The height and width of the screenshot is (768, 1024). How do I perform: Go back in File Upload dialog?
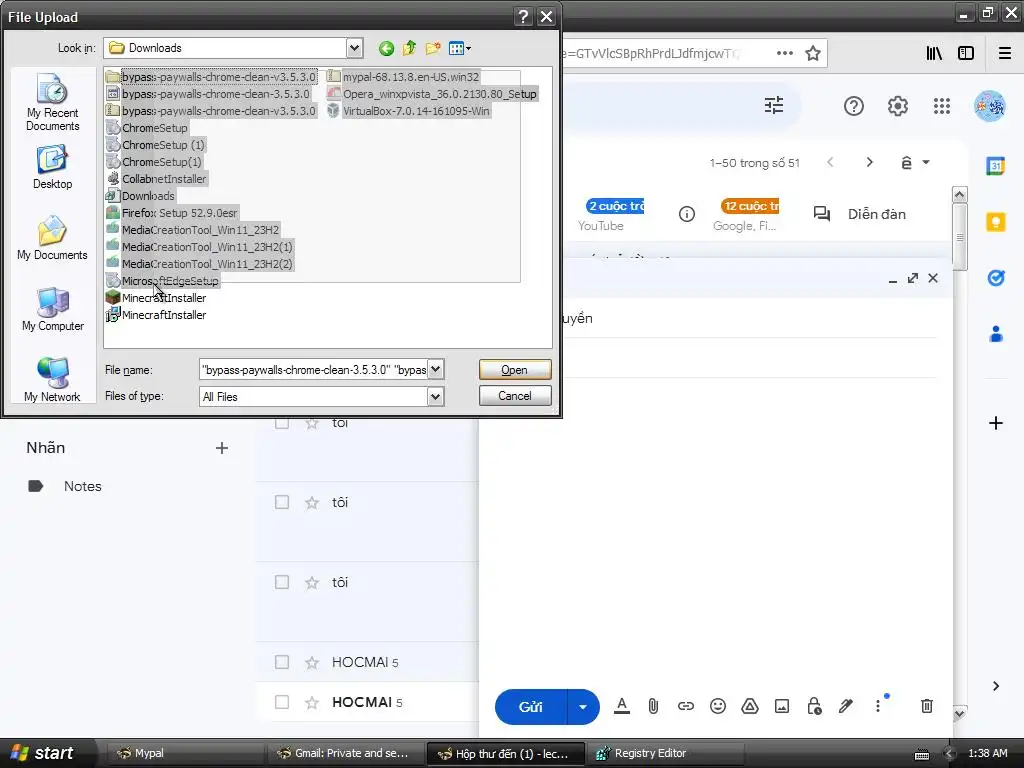pyautogui.click(x=387, y=48)
